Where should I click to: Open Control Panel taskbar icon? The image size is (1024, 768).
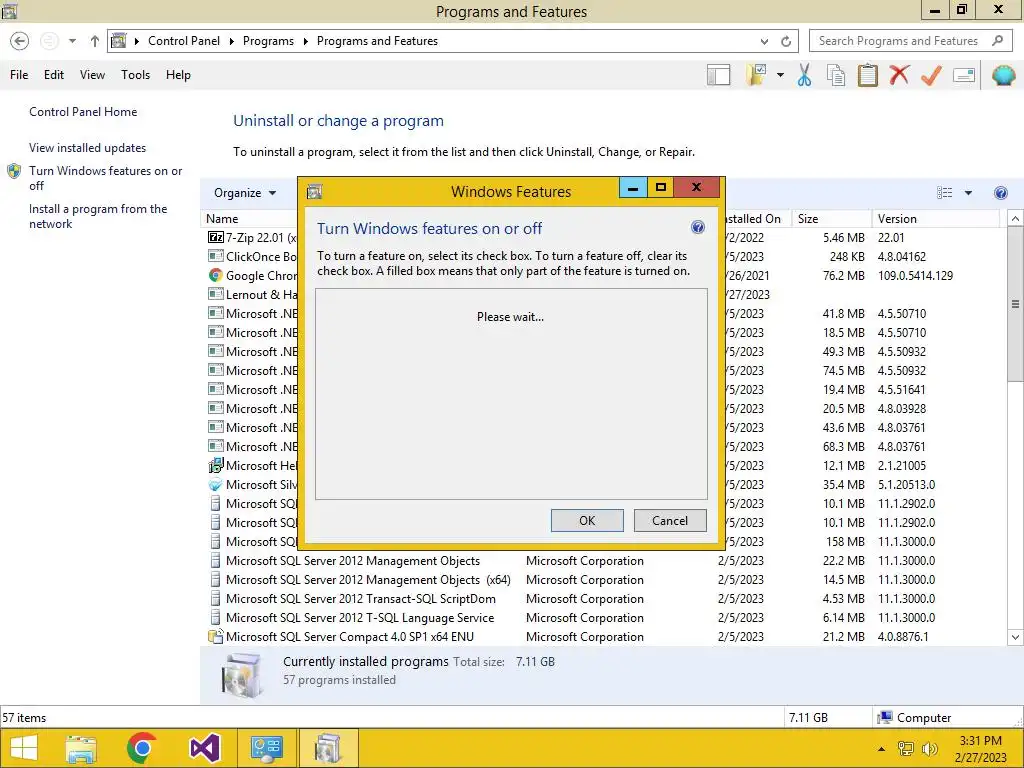coord(266,748)
